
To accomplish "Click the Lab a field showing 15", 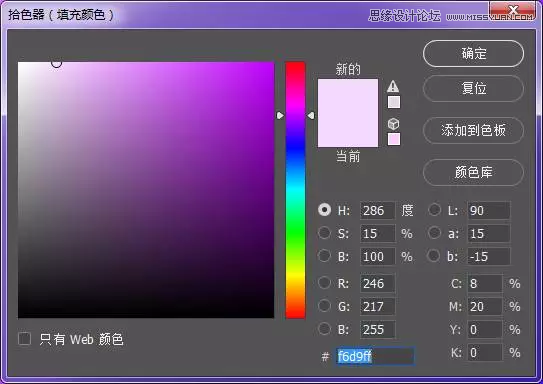I will coord(489,233).
